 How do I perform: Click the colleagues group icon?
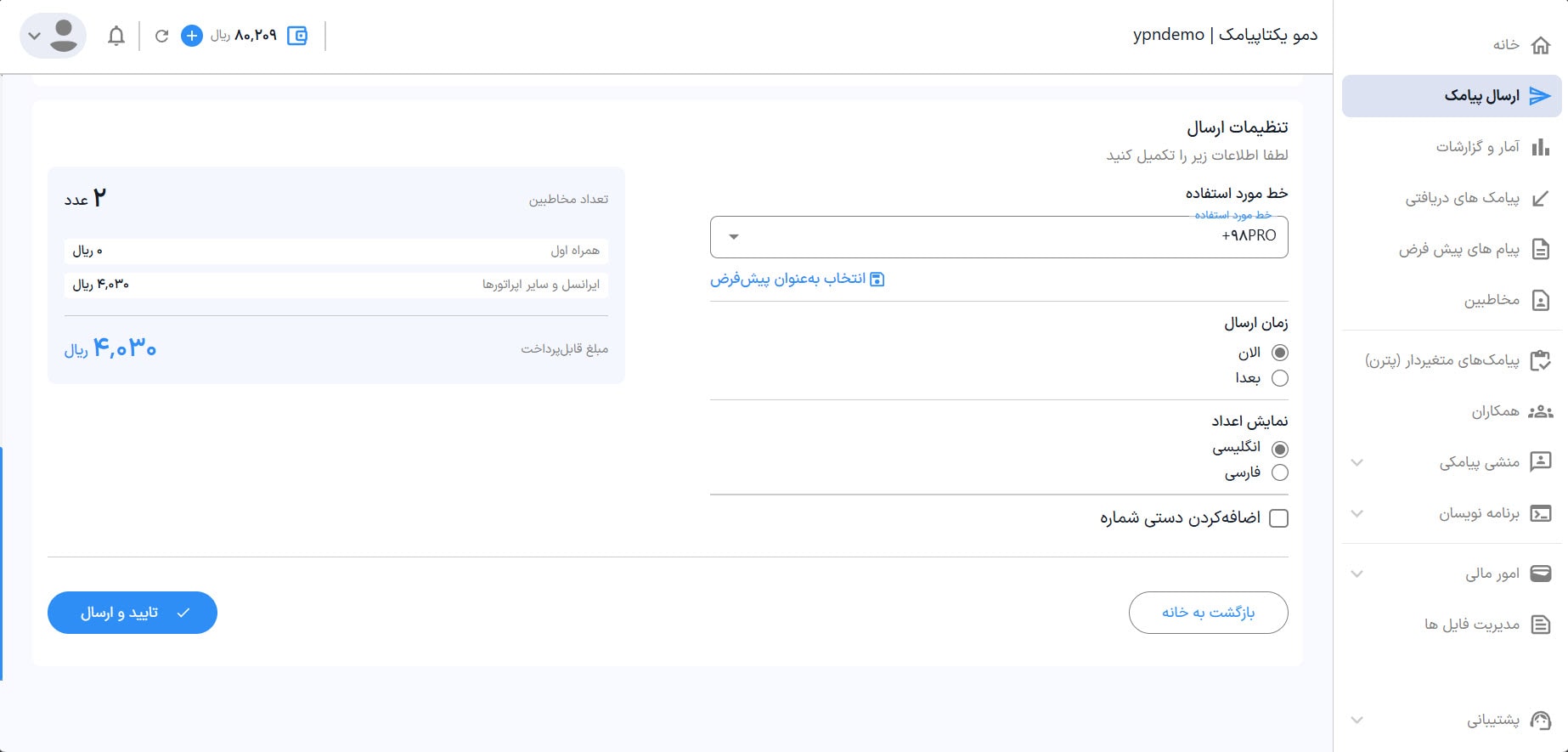1540,411
